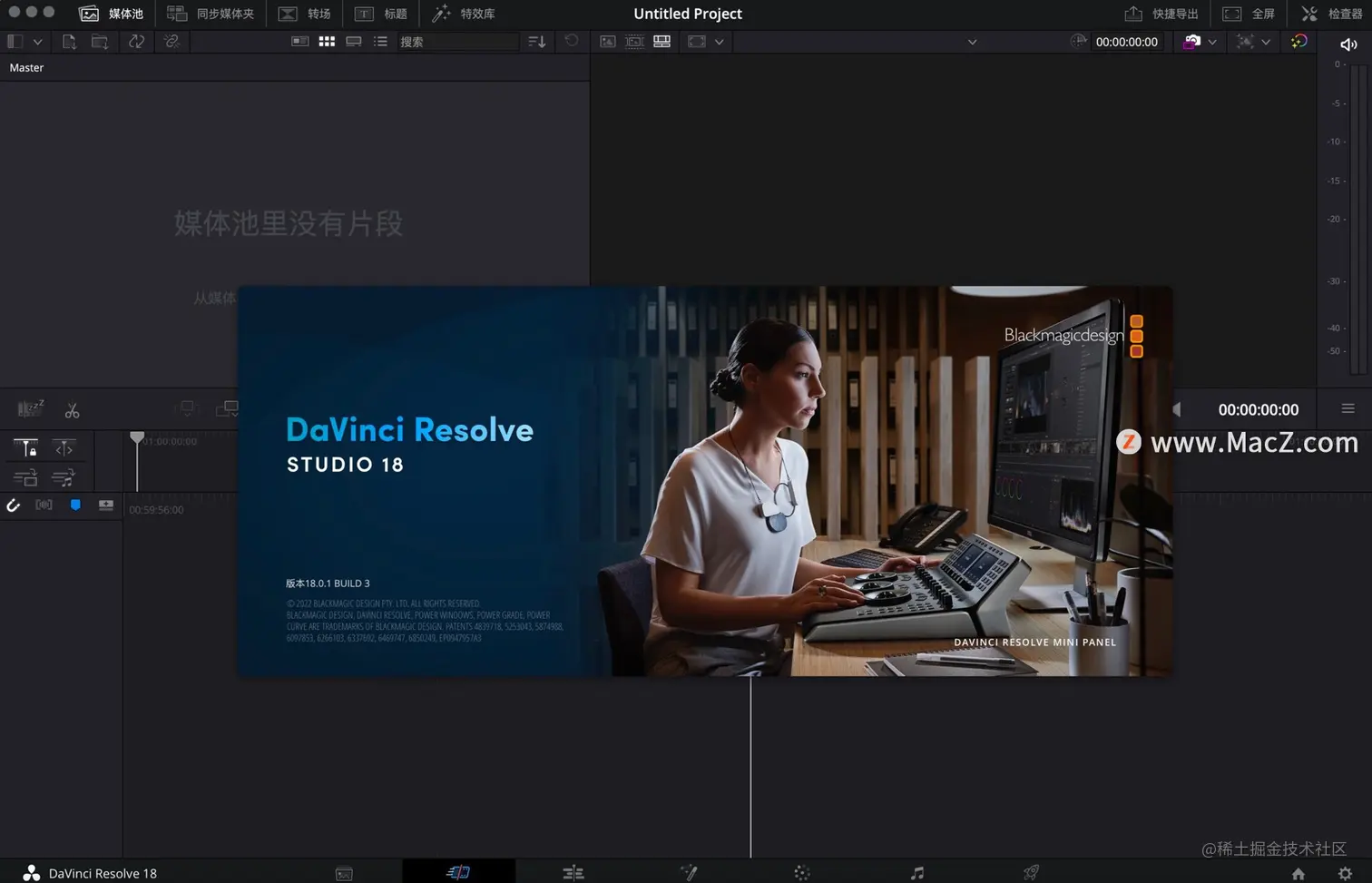Click the sync clips icon
This screenshot has height=883, width=1372.
click(x=136, y=42)
